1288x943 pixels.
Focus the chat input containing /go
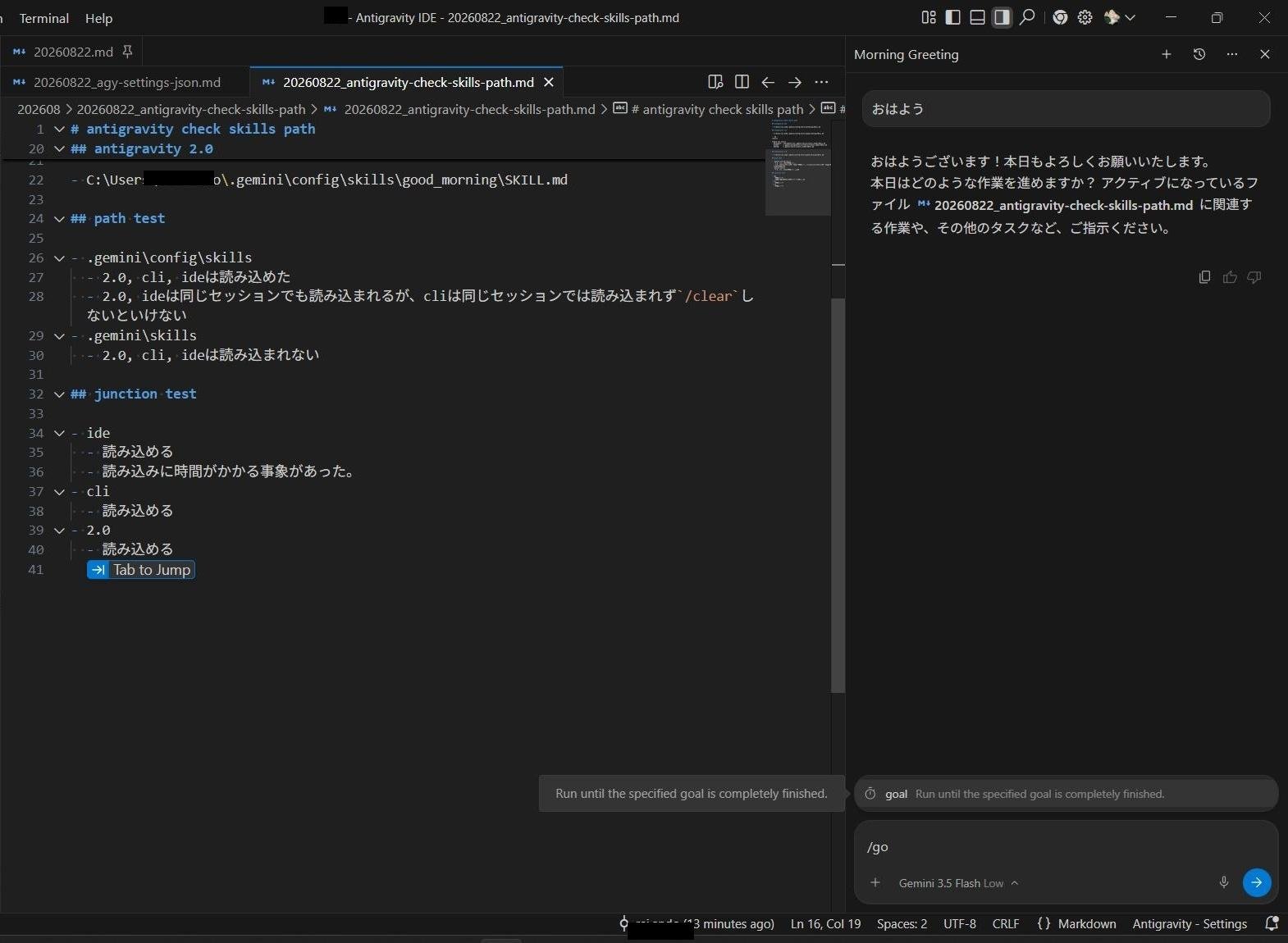click(1066, 847)
